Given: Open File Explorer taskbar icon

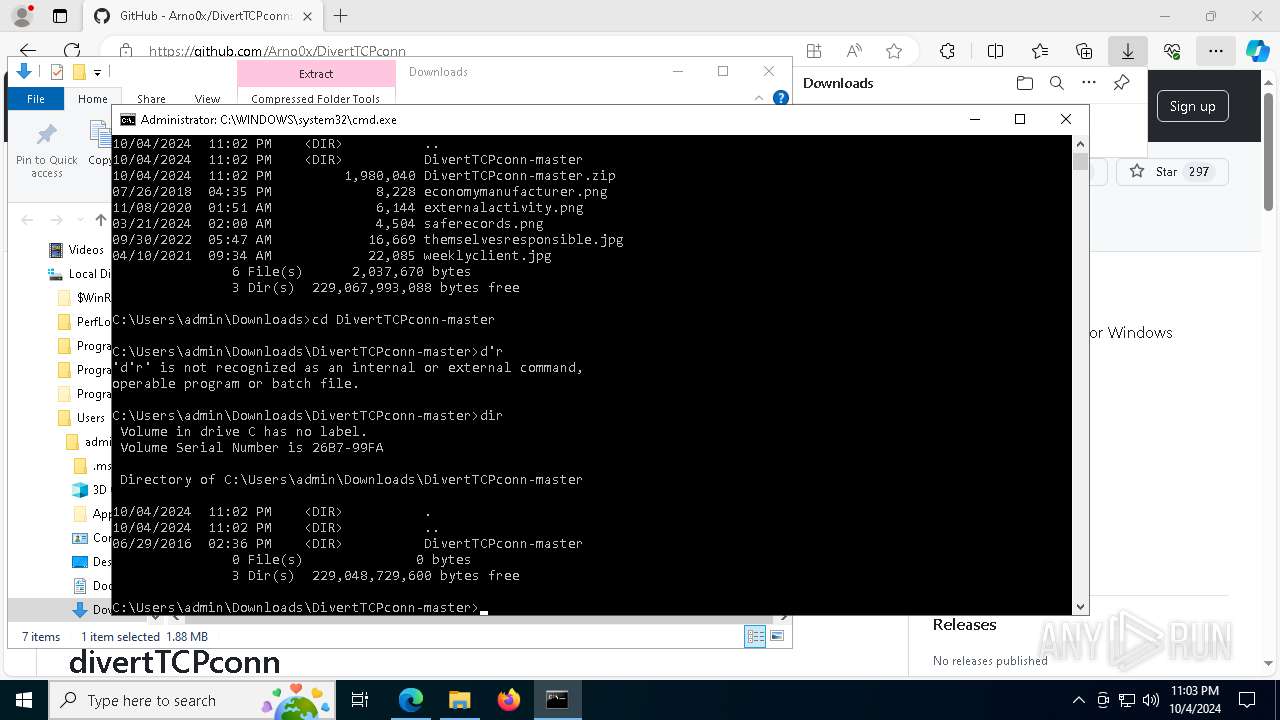Looking at the screenshot, I should click(x=459, y=700).
